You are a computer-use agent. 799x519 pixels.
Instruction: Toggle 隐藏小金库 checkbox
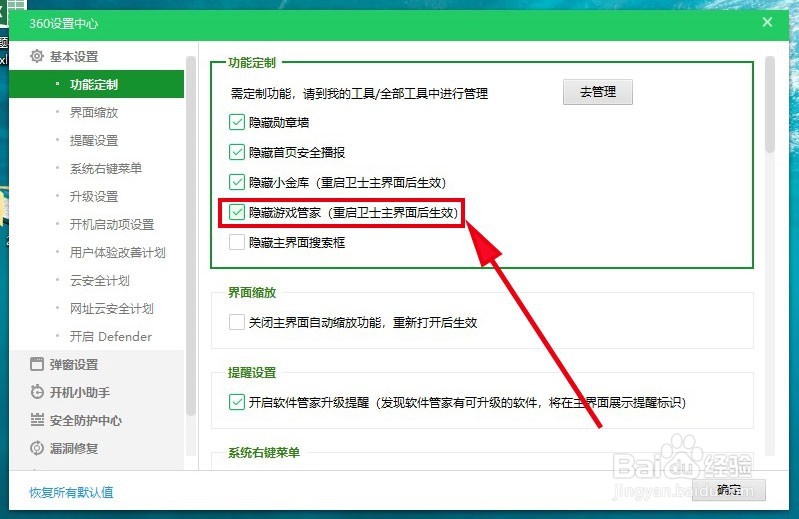pos(236,182)
